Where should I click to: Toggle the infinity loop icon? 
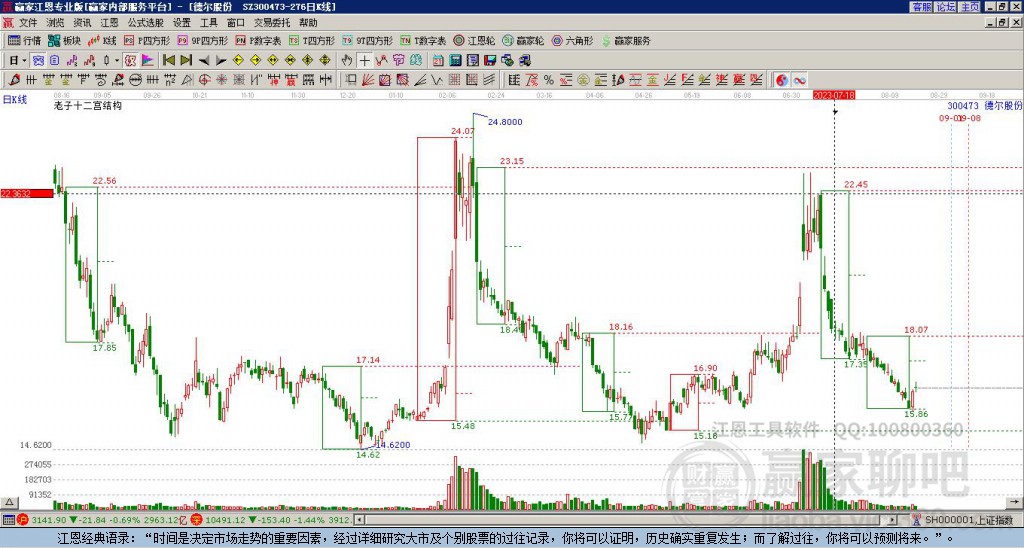point(799,80)
